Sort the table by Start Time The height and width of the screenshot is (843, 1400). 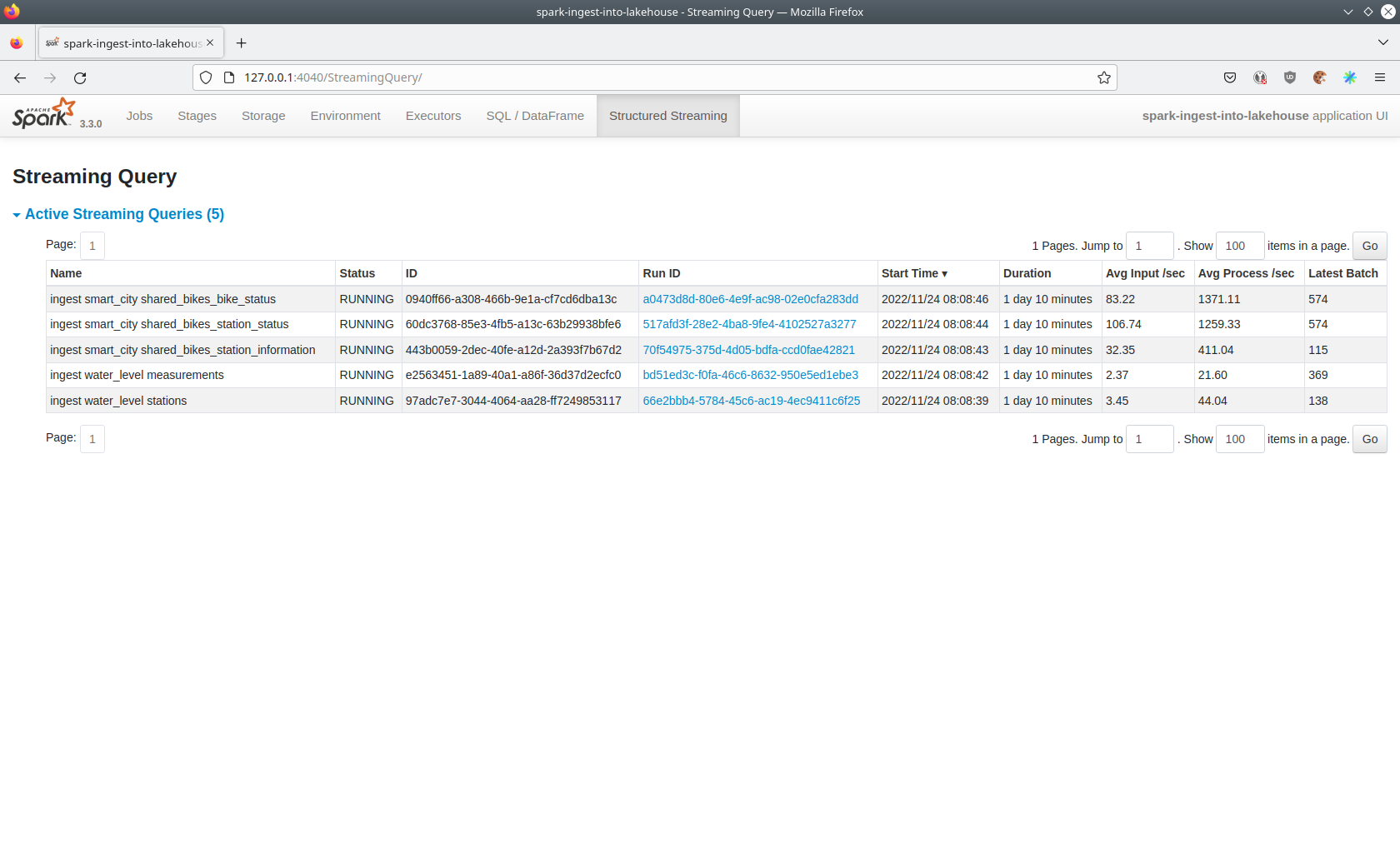point(914,273)
